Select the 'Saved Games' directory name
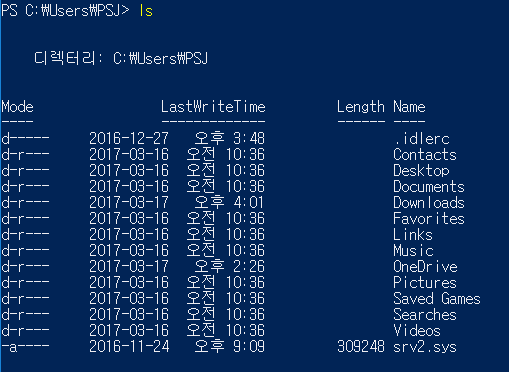509x372 pixels. coord(437,299)
